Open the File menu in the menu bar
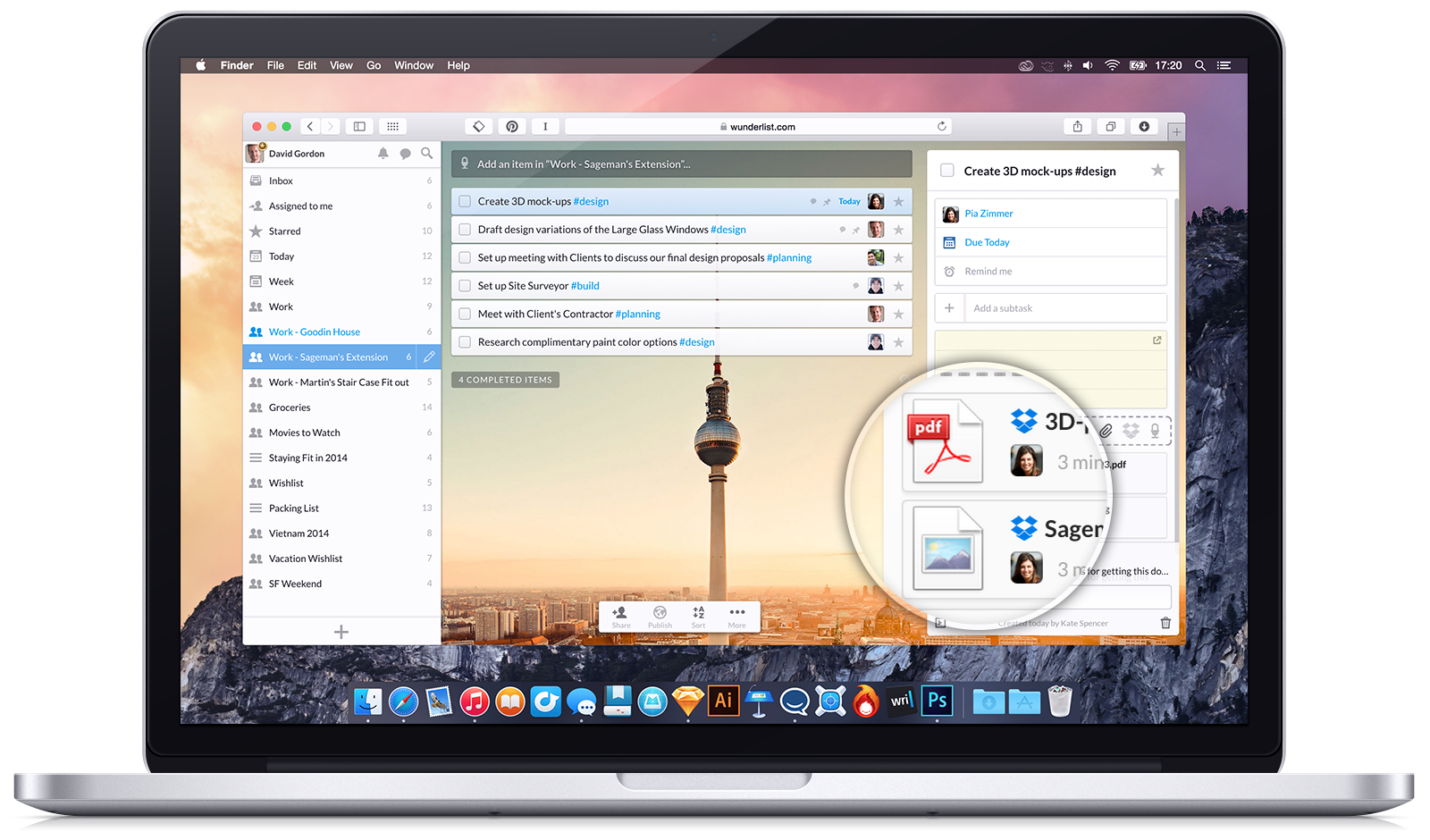This screenshot has height=840, width=1430. click(275, 65)
